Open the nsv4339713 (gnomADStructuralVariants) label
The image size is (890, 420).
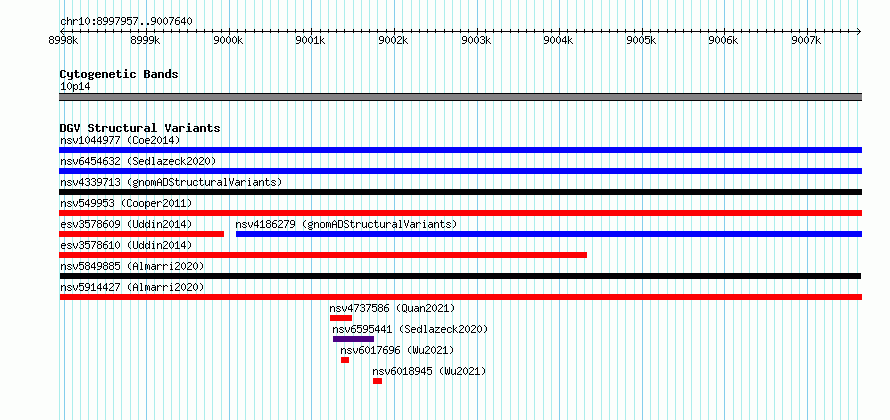tap(171, 182)
